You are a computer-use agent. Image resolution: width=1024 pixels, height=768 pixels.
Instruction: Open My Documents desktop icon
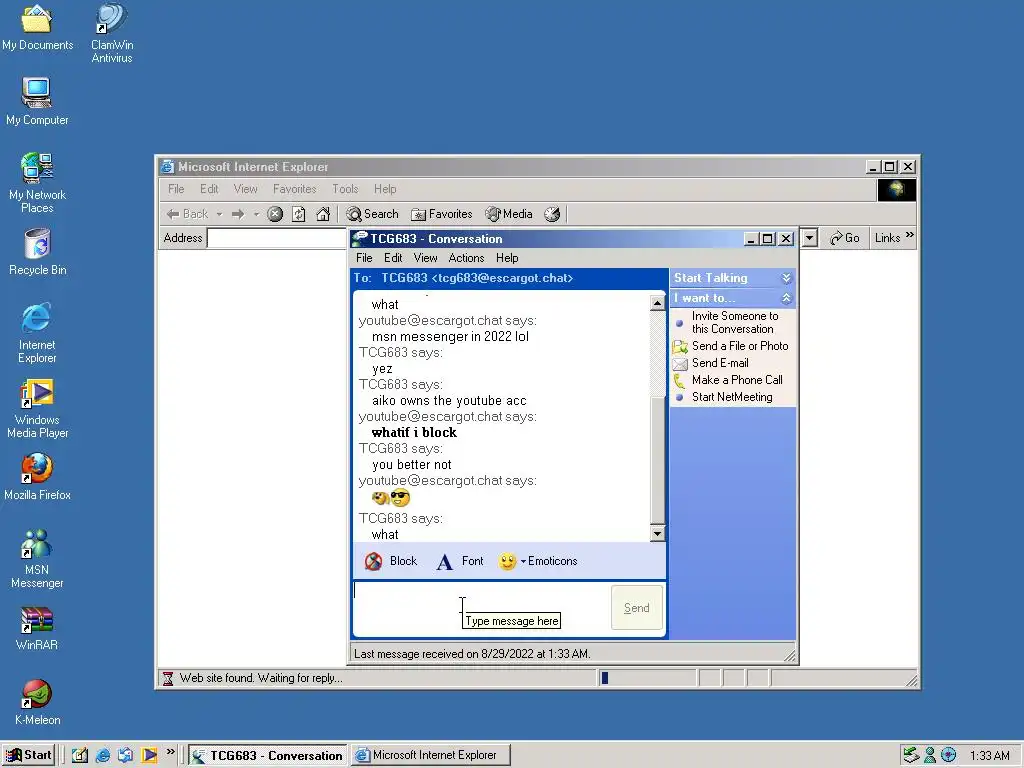37,27
